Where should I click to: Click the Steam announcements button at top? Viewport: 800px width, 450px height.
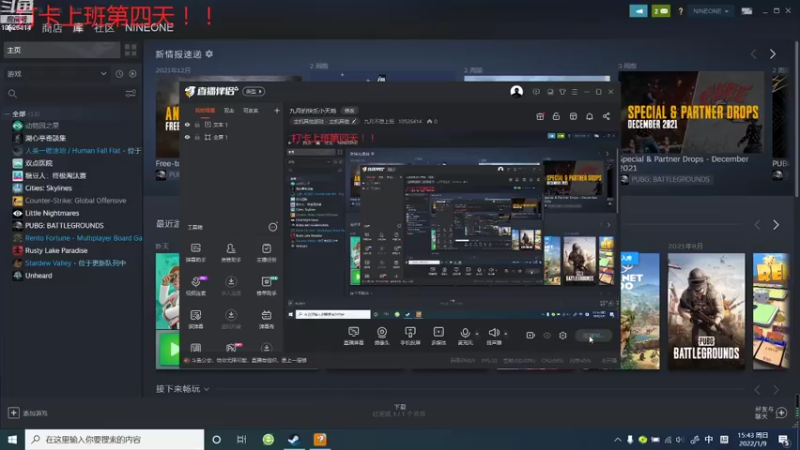coord(638,11)
